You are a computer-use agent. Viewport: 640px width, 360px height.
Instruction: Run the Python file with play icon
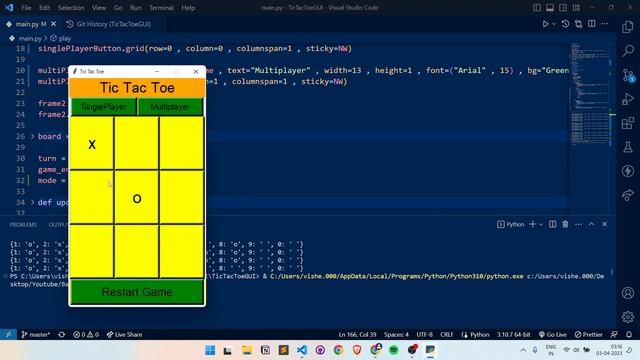545,24
